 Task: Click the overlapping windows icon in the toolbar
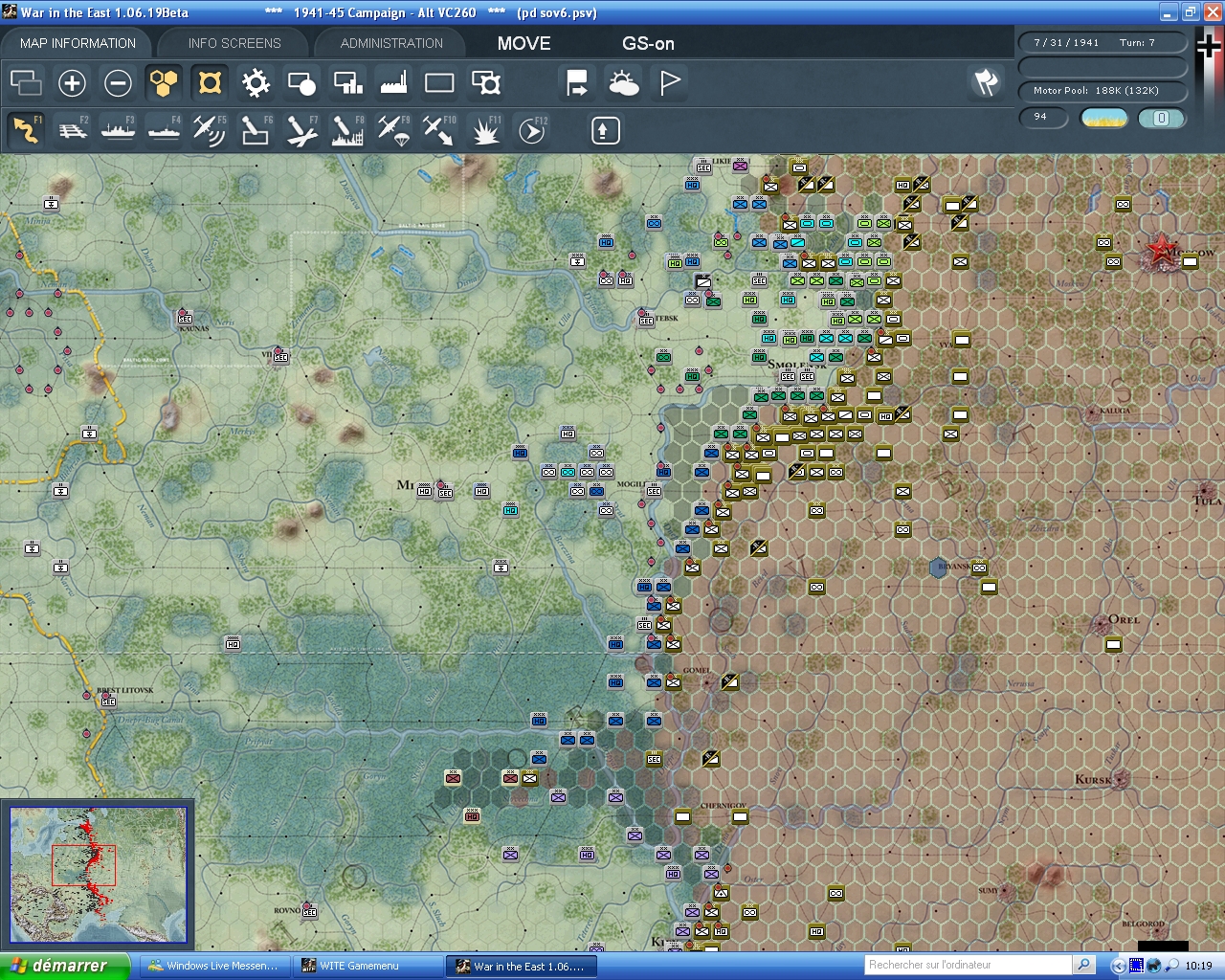point(26,83)
